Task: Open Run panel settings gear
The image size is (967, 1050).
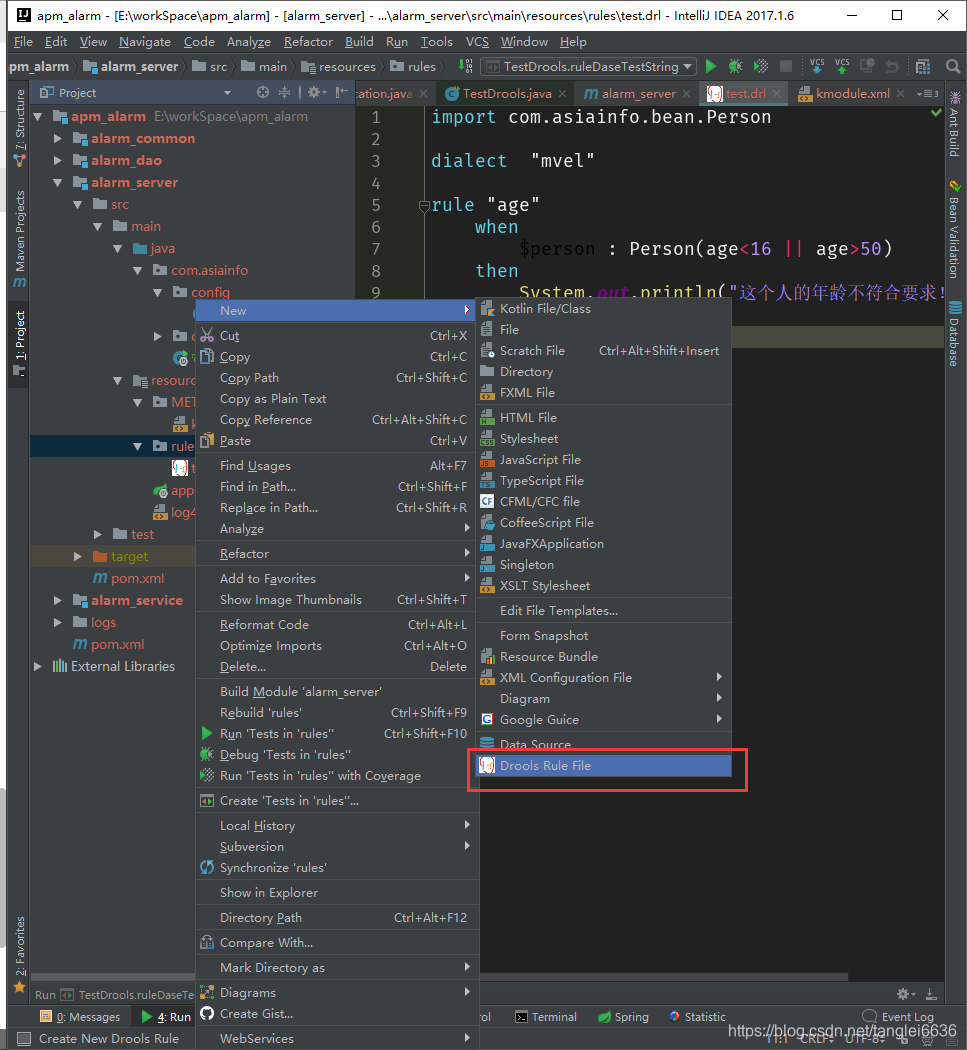Action: [x=905, y=994]
